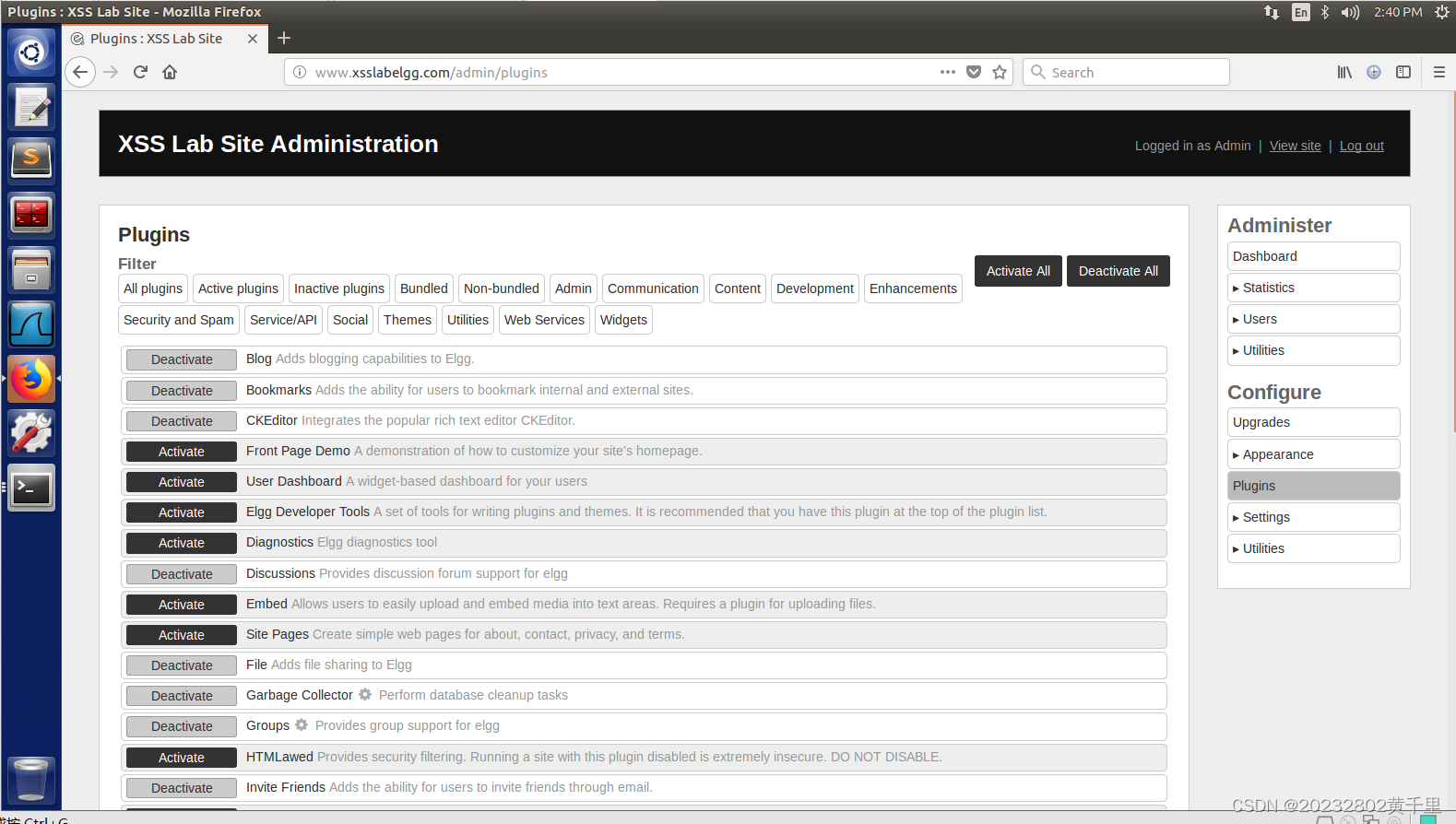Viewport: 1456px width, 824px height.
Task: Save page to Pocket
Action: (x=974, y=72)
